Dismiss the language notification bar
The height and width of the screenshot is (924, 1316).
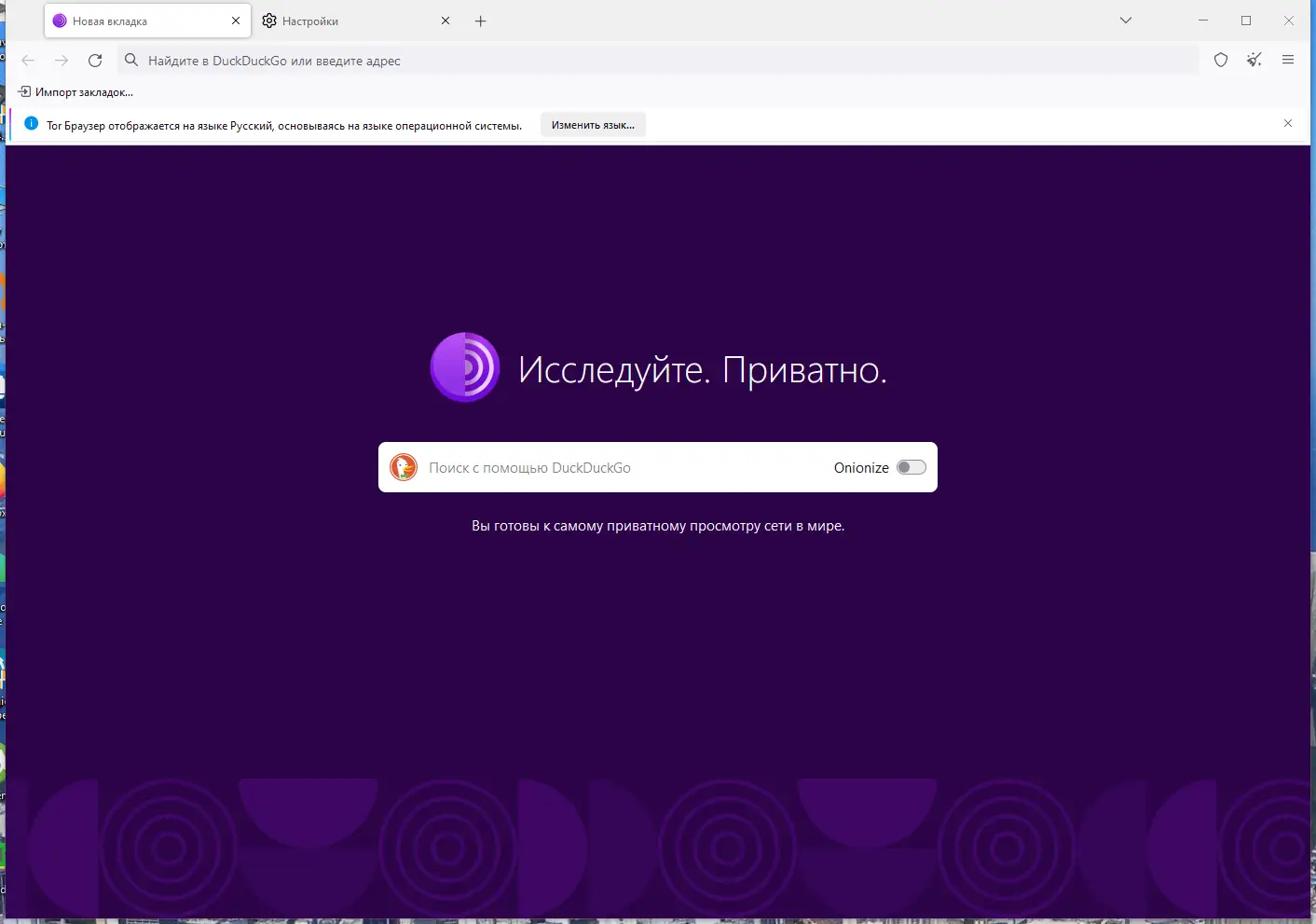pos(1288,123)
